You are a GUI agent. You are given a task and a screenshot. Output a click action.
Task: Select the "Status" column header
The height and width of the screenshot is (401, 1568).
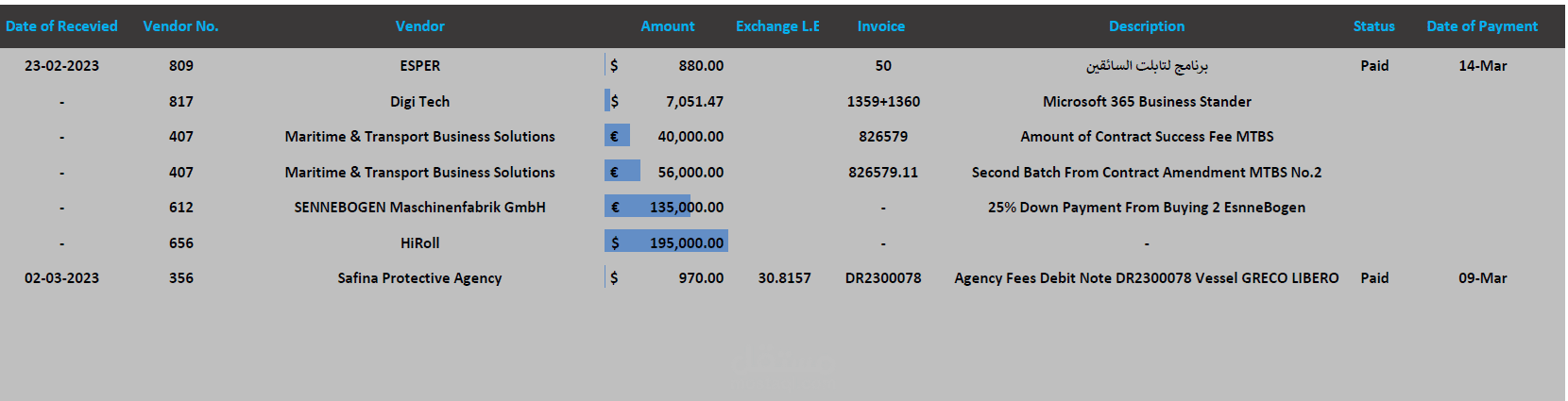(x=1373, y=26)
